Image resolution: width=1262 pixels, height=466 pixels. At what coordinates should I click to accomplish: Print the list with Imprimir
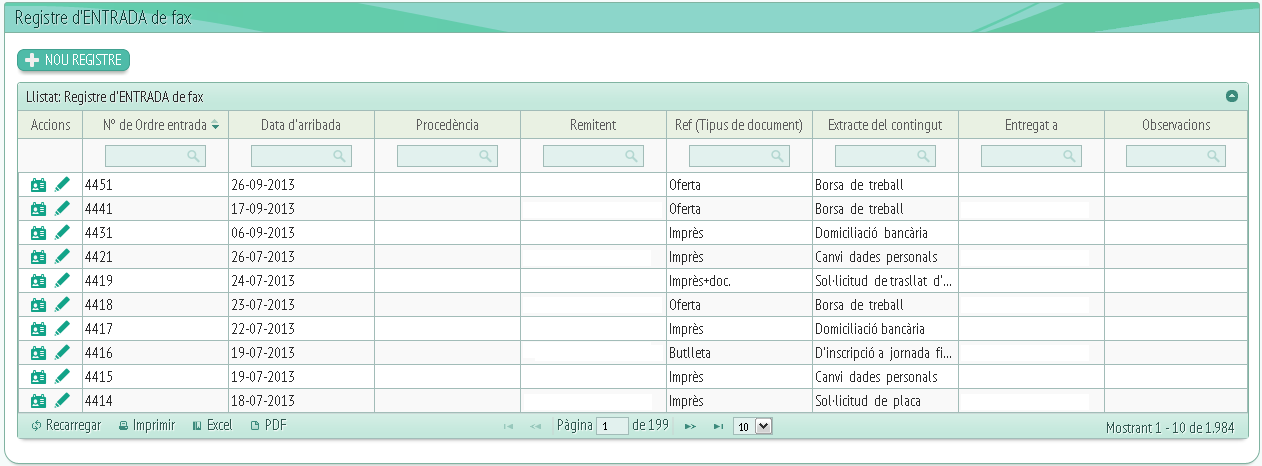click(x=146, y=426)
